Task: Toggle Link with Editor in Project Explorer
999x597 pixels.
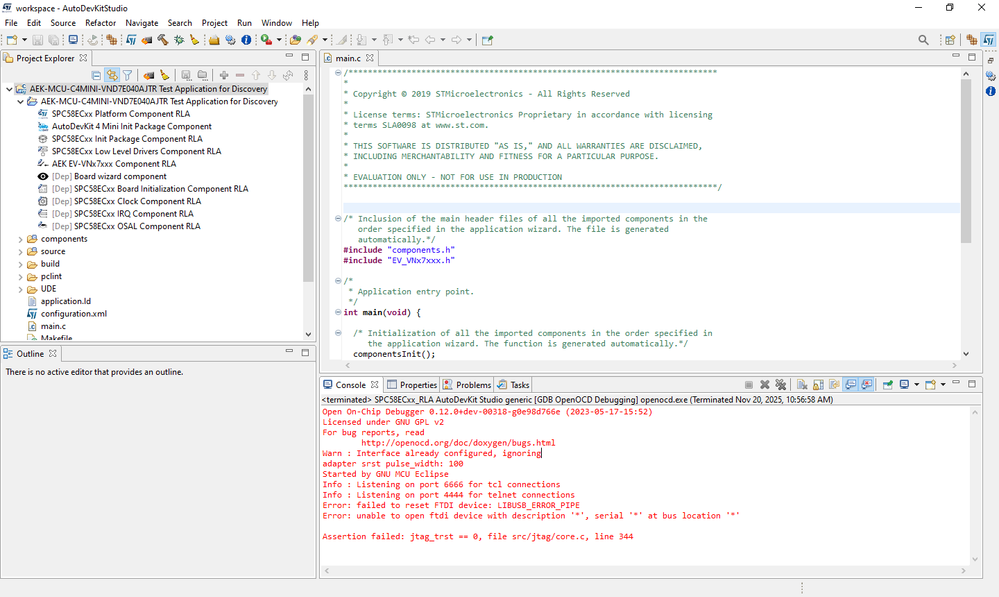Action: coord(112,75)
